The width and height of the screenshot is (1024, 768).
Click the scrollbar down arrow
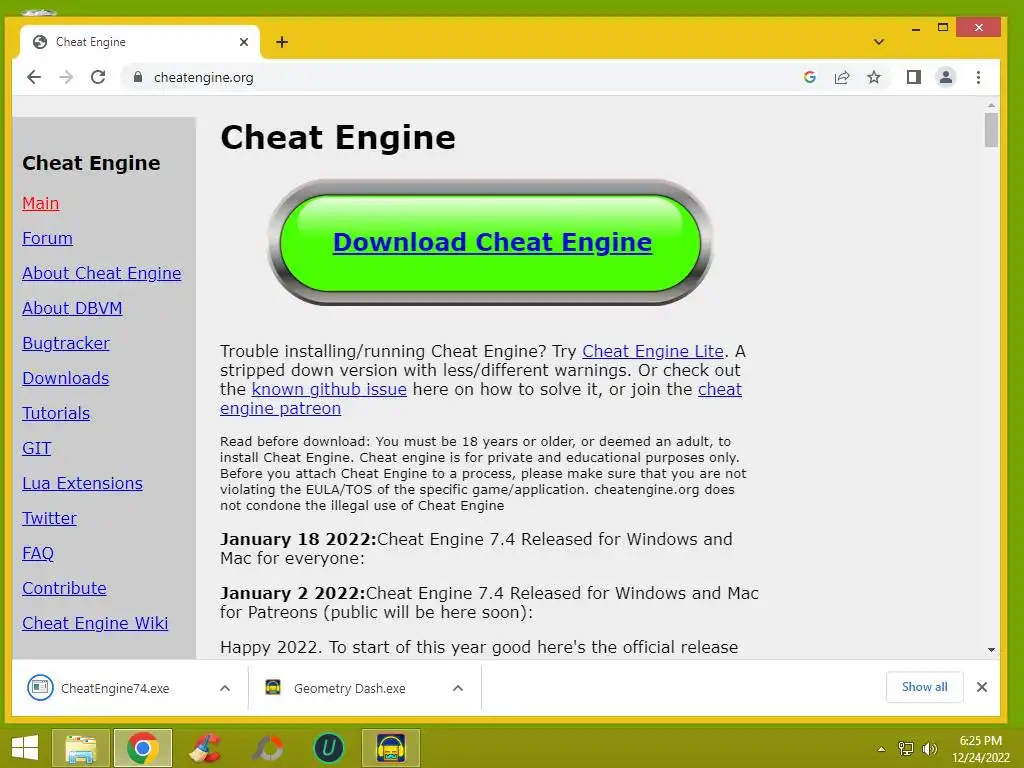(991, 649)
